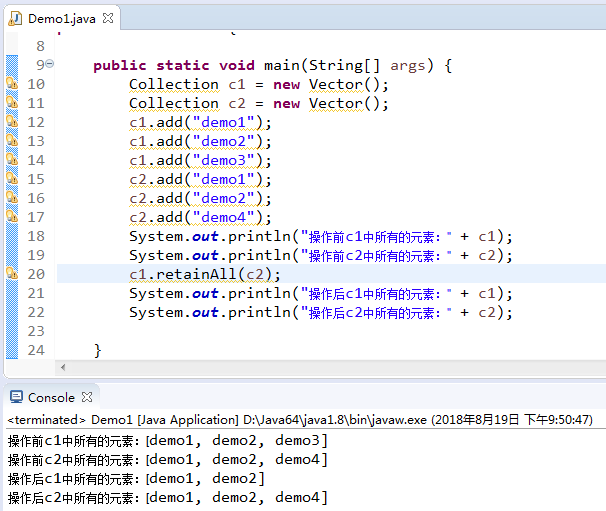
Task: Click the warning marker on line 20
Action: tap(12, 273)
